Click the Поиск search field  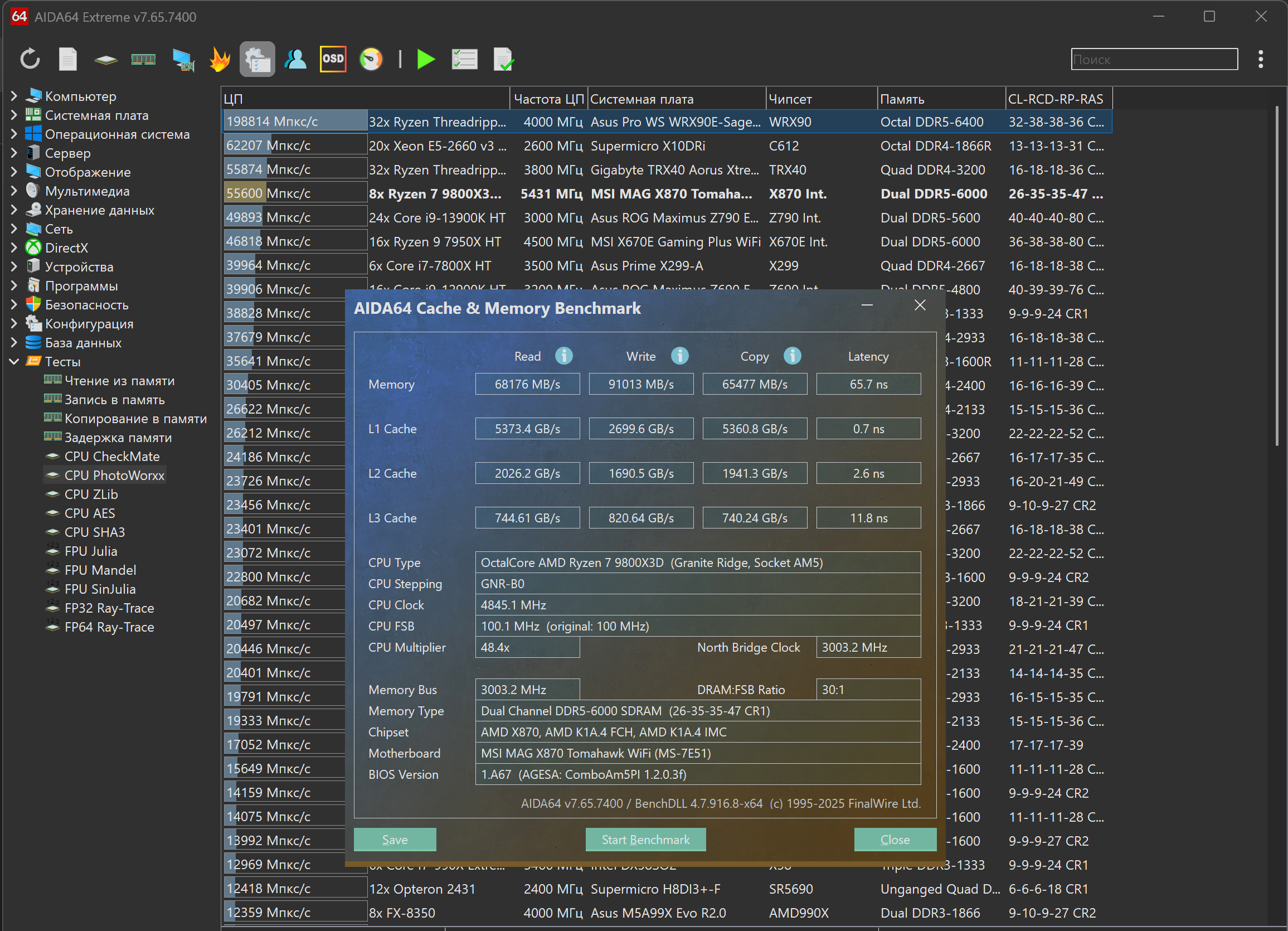pyautogui.click(x=1154, y=59)
